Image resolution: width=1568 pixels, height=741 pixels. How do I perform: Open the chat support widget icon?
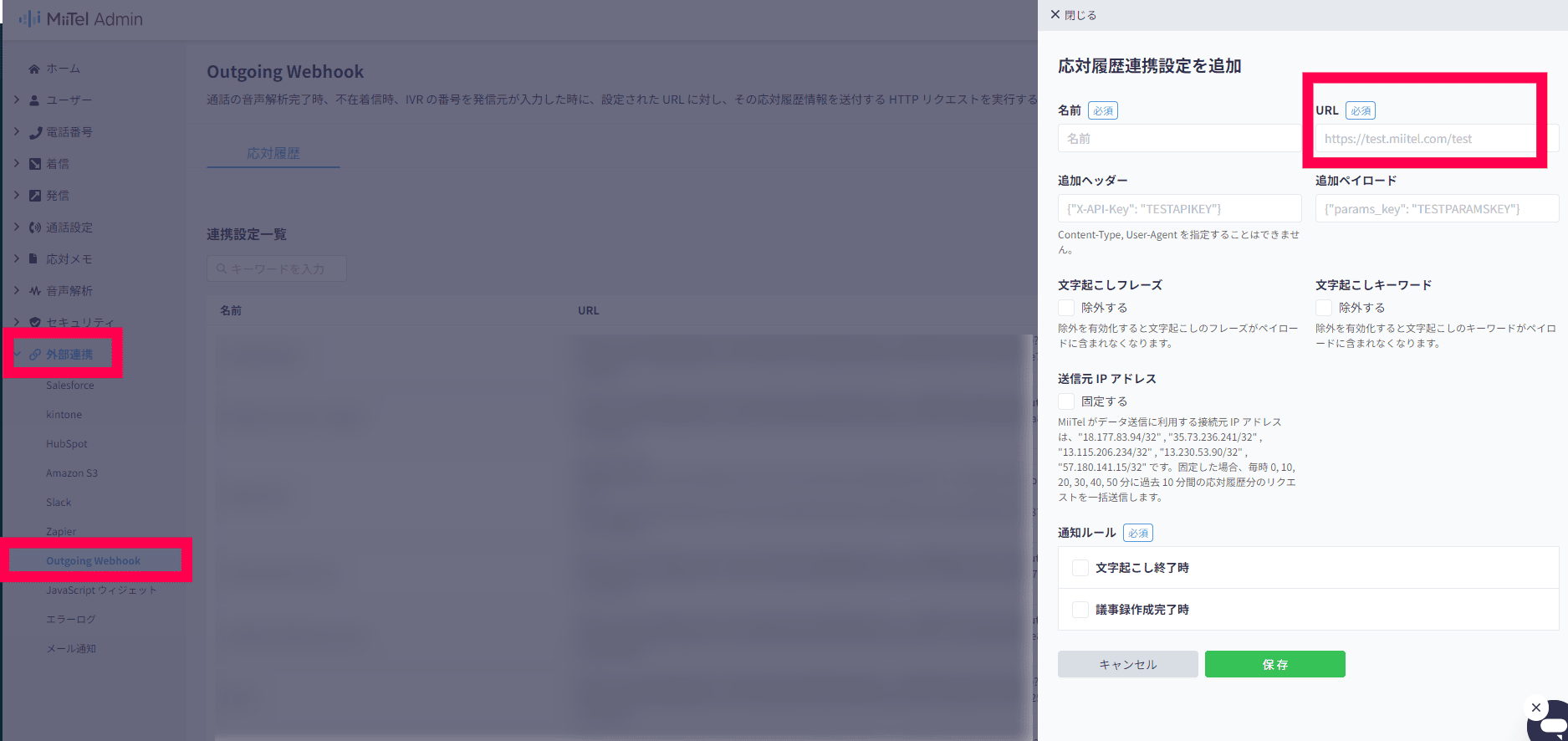pyautogui.click(x=1551, y=725)
